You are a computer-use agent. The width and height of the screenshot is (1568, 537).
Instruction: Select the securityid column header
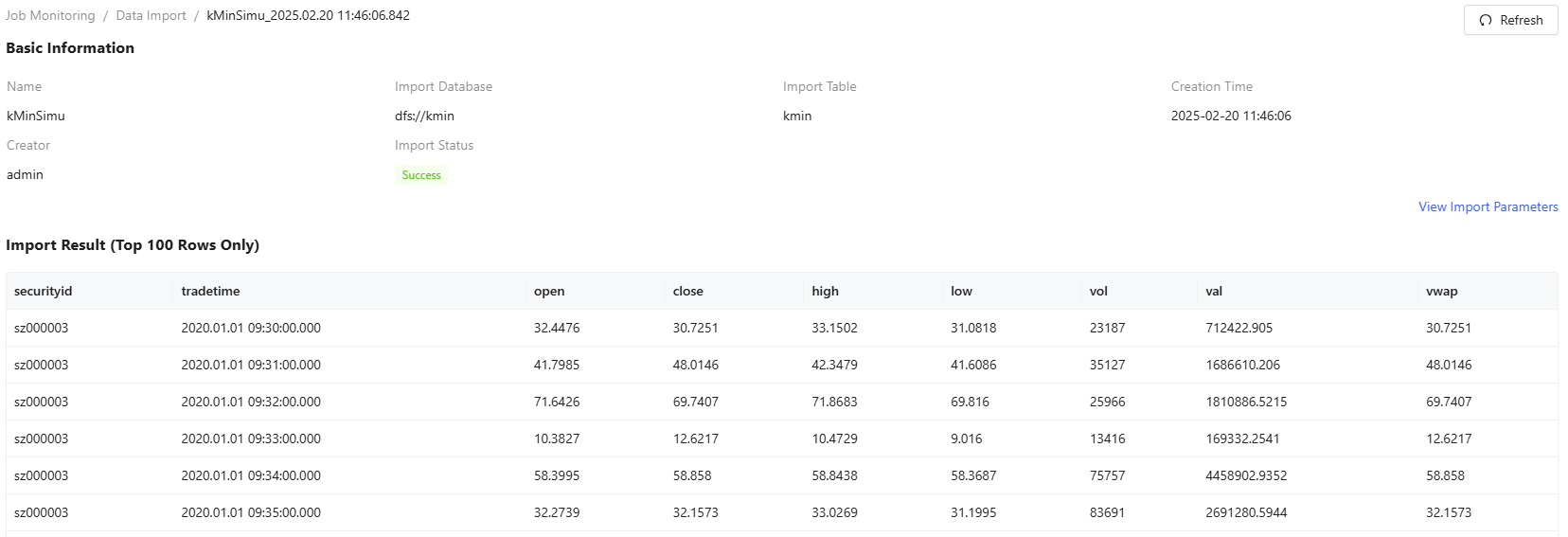click(x=43, y=291)
